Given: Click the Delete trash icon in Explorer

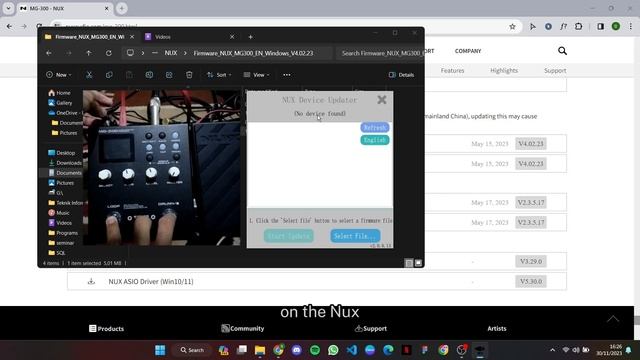Looking at the screenshot, I should 189,75.
